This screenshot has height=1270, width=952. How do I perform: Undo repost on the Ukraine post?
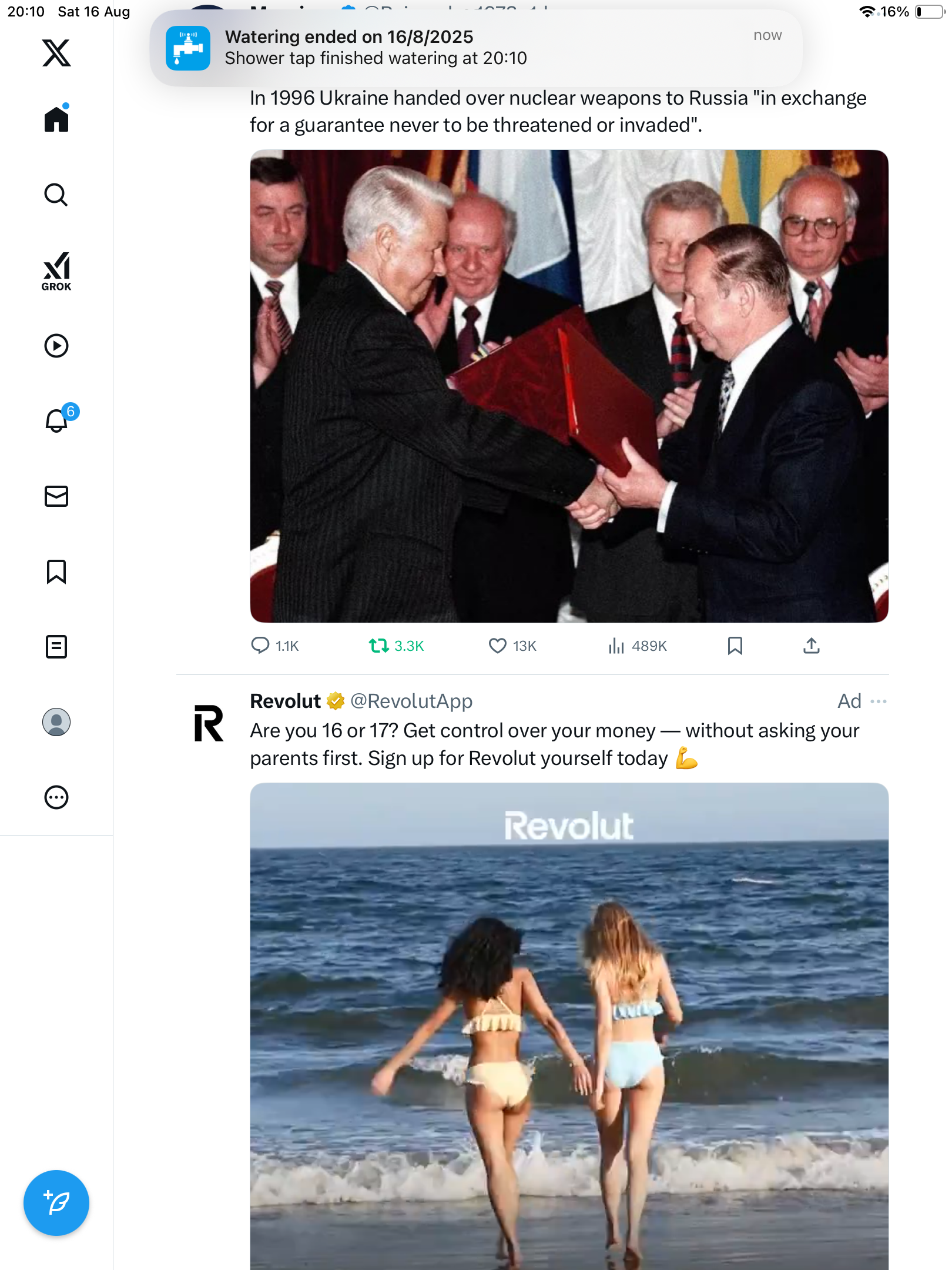coord(379,646)
